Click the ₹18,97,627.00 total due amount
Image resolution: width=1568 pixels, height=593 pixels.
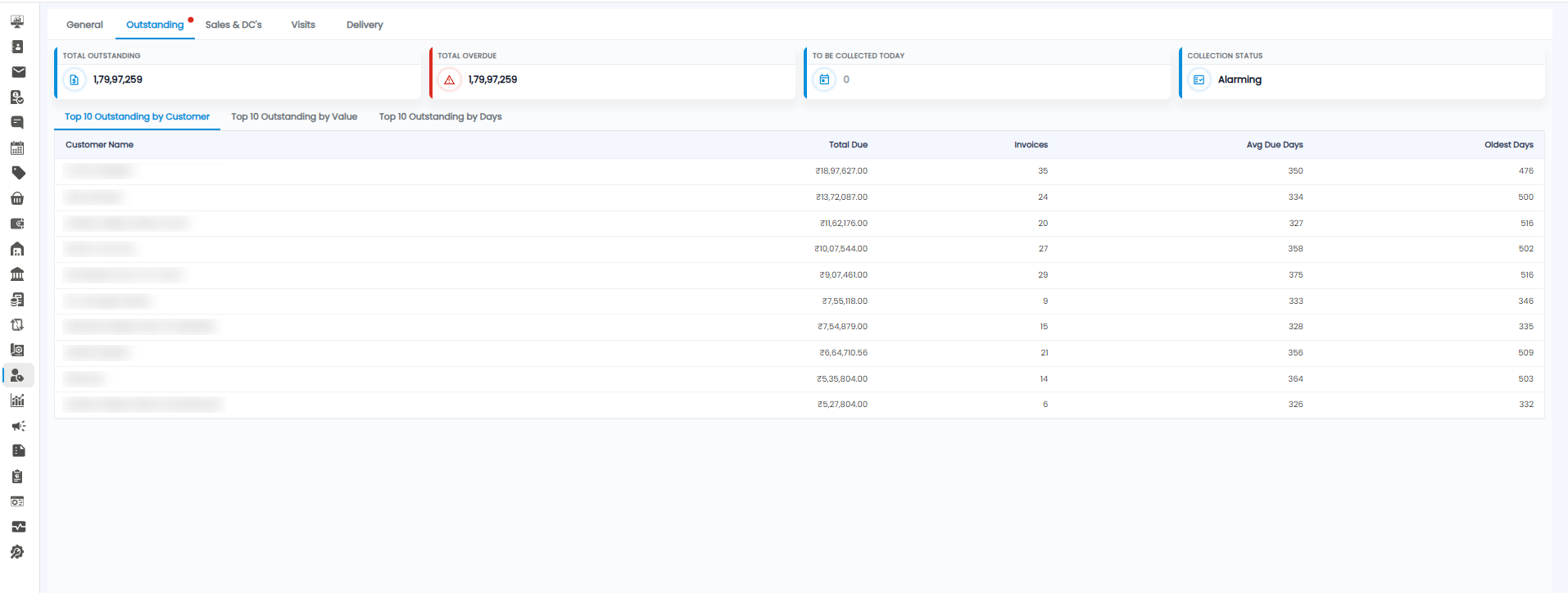point(841,171)
